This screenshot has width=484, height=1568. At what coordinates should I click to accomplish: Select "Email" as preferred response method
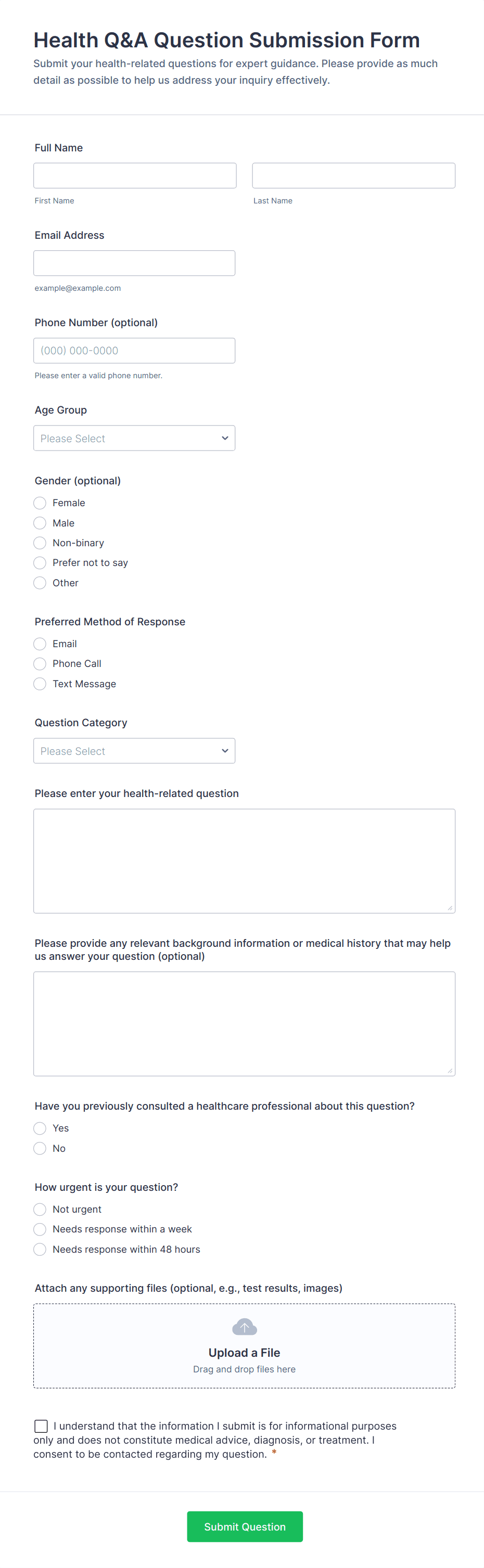coord(40,644)
